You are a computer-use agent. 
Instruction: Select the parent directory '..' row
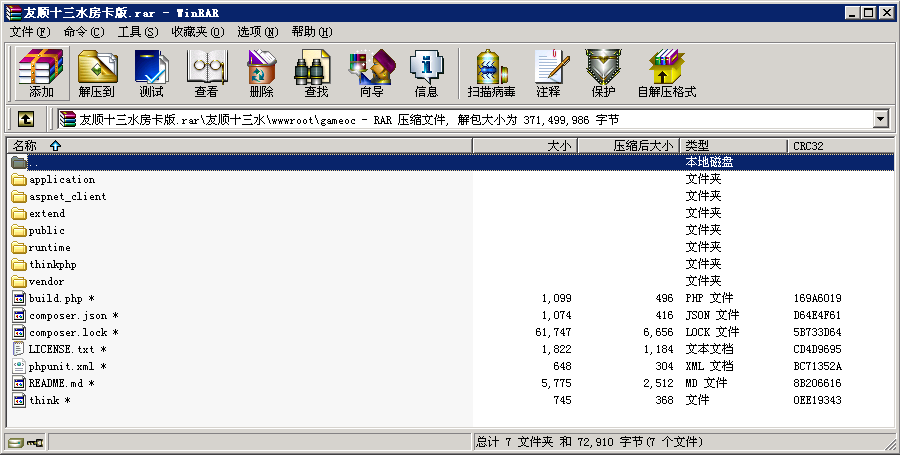point(33,162)
